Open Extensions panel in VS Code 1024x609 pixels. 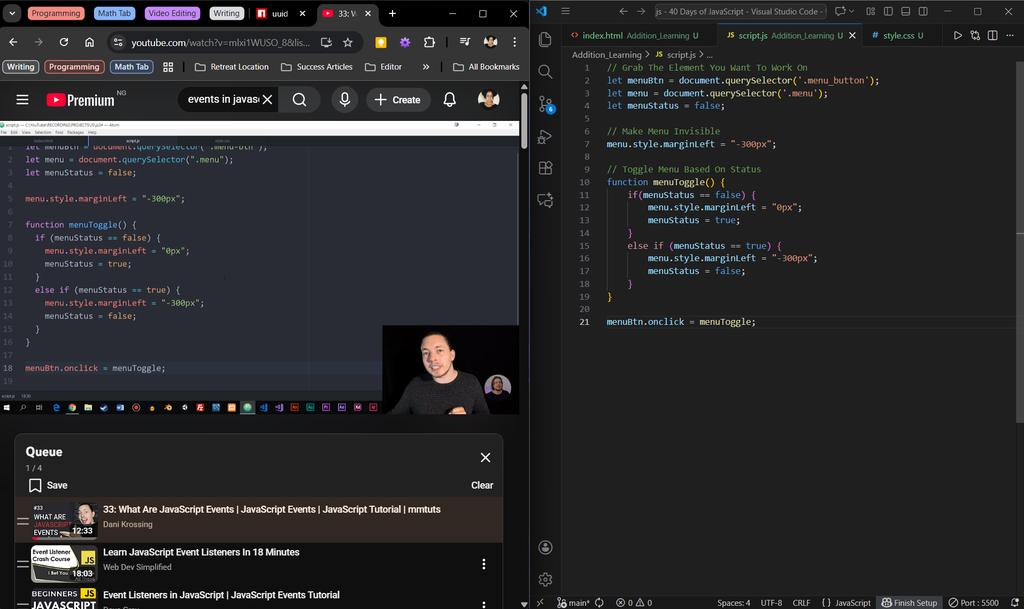coord(545,168)
